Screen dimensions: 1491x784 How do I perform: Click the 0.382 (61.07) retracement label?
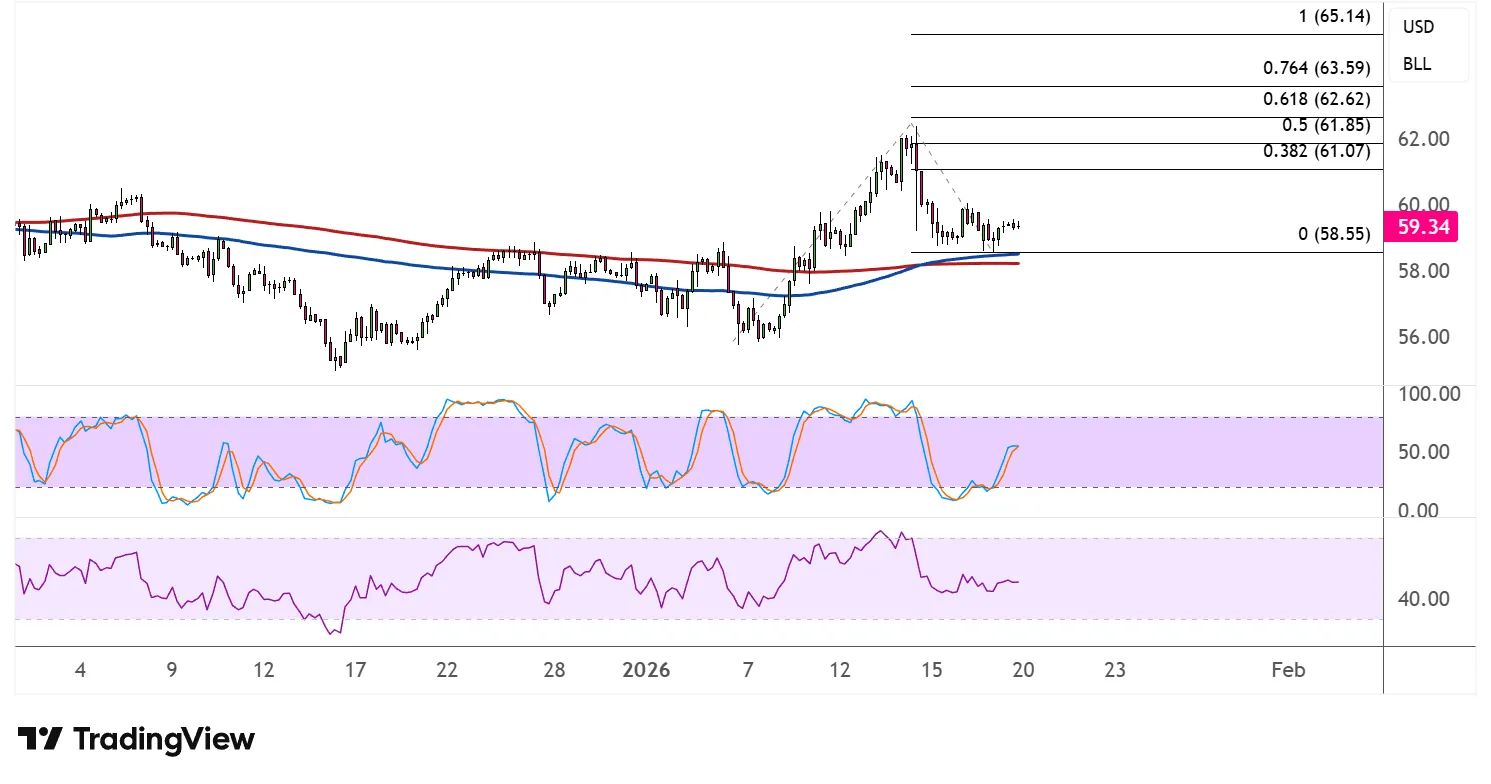(x=1316, y=152)
